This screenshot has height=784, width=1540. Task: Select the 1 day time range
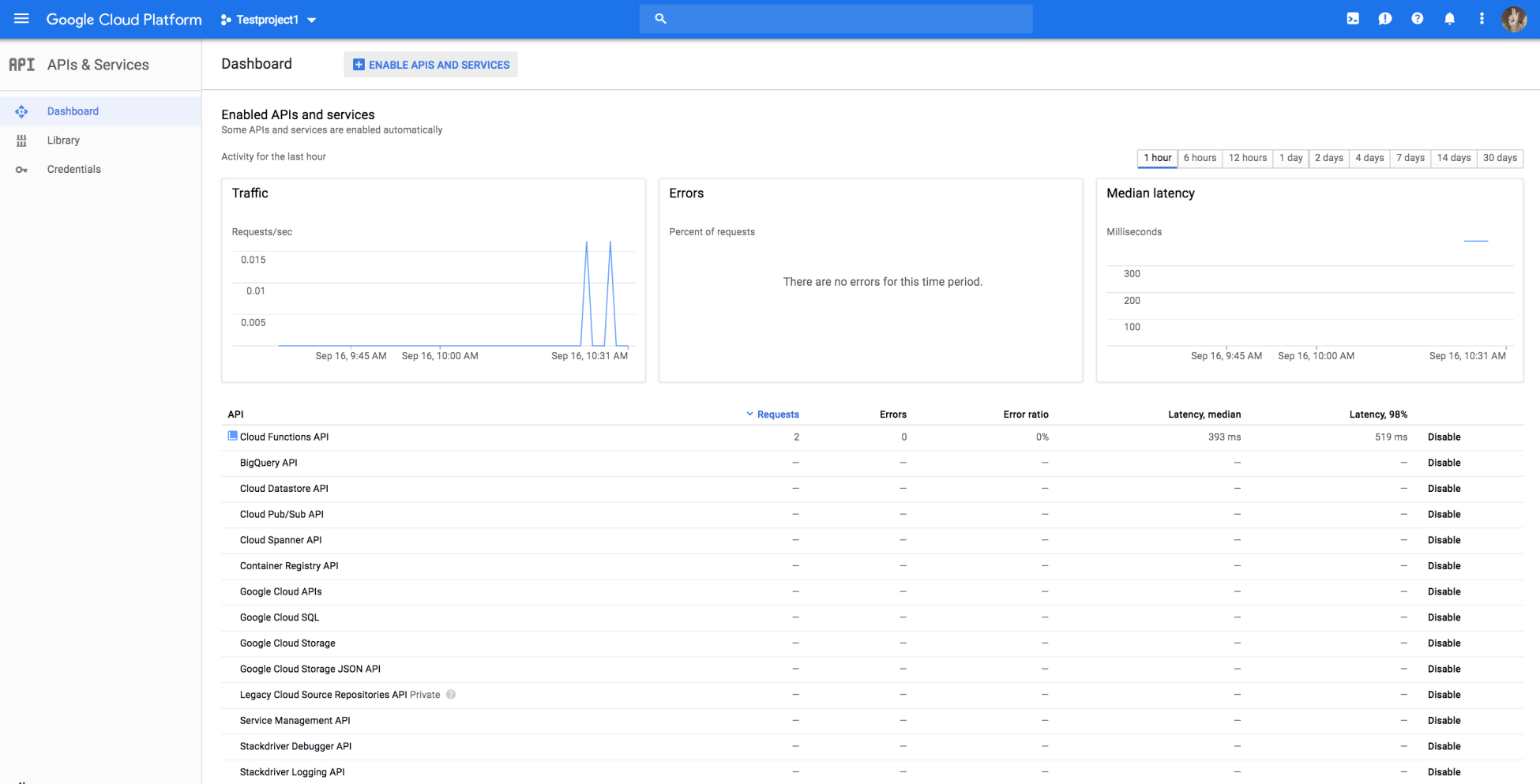pyautogui.click(x=1290, y=158)
